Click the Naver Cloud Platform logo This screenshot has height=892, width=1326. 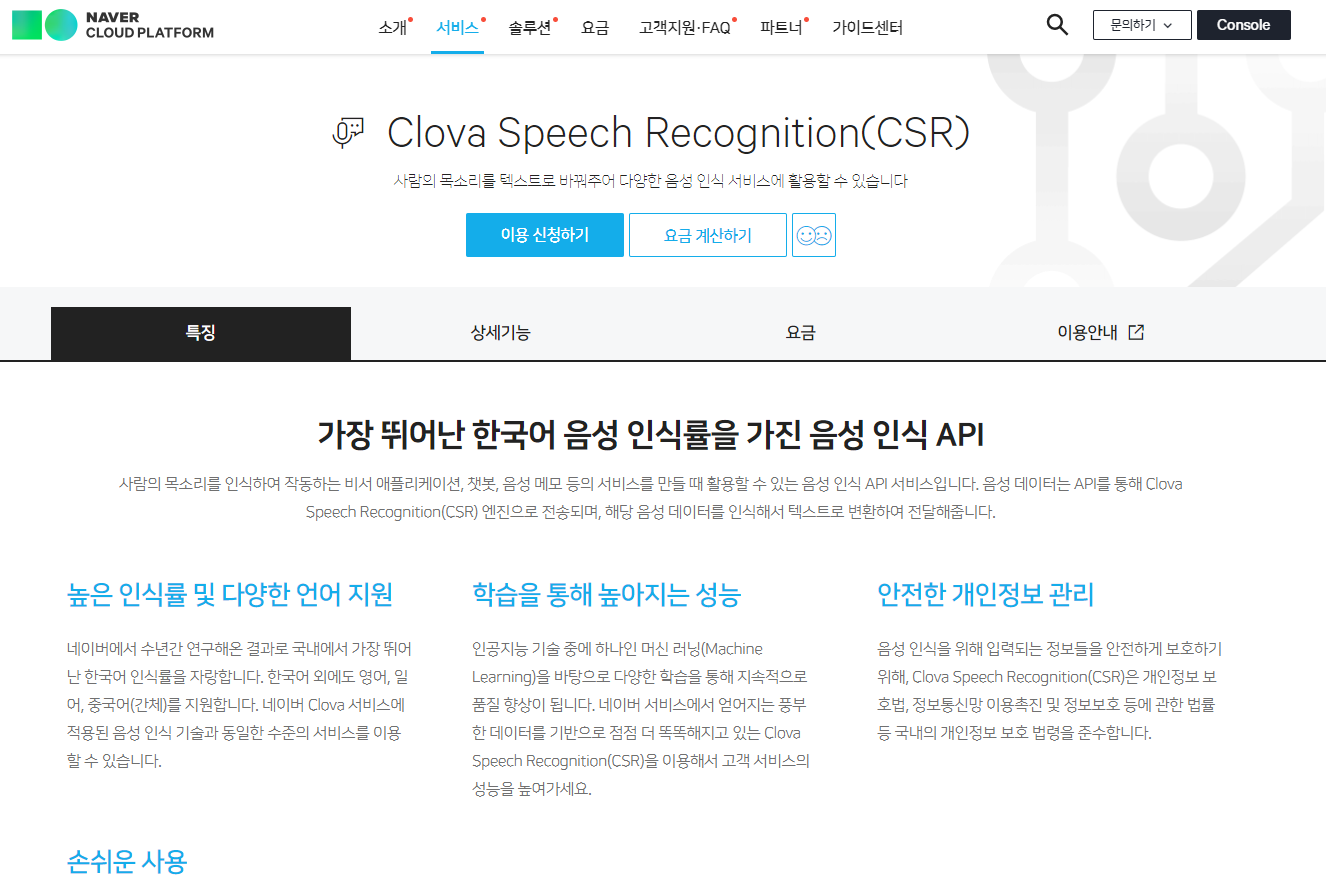tap(113, 25)
